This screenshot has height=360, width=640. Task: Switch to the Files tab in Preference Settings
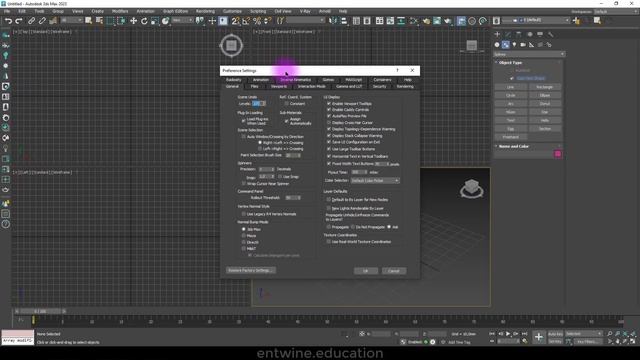click(255, 87)
